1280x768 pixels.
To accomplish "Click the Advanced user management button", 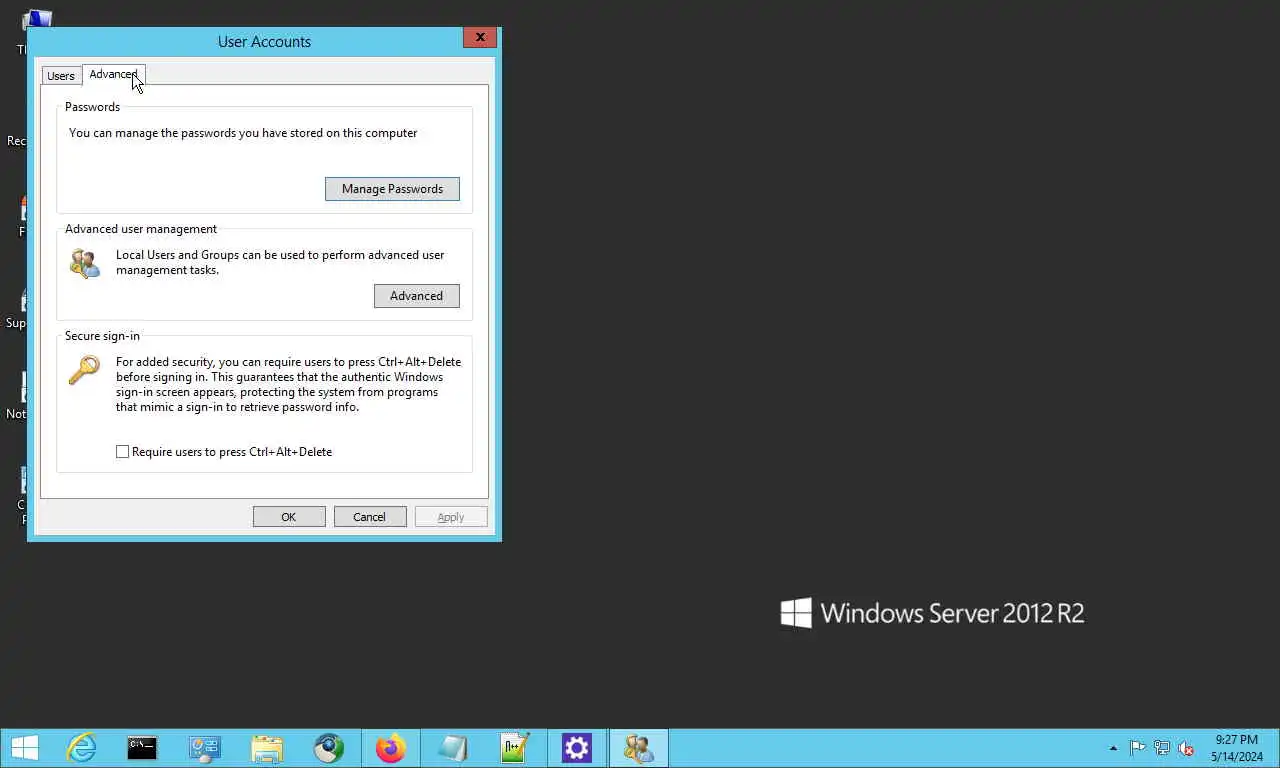I will pyautogui.click(x=416, y=296).
